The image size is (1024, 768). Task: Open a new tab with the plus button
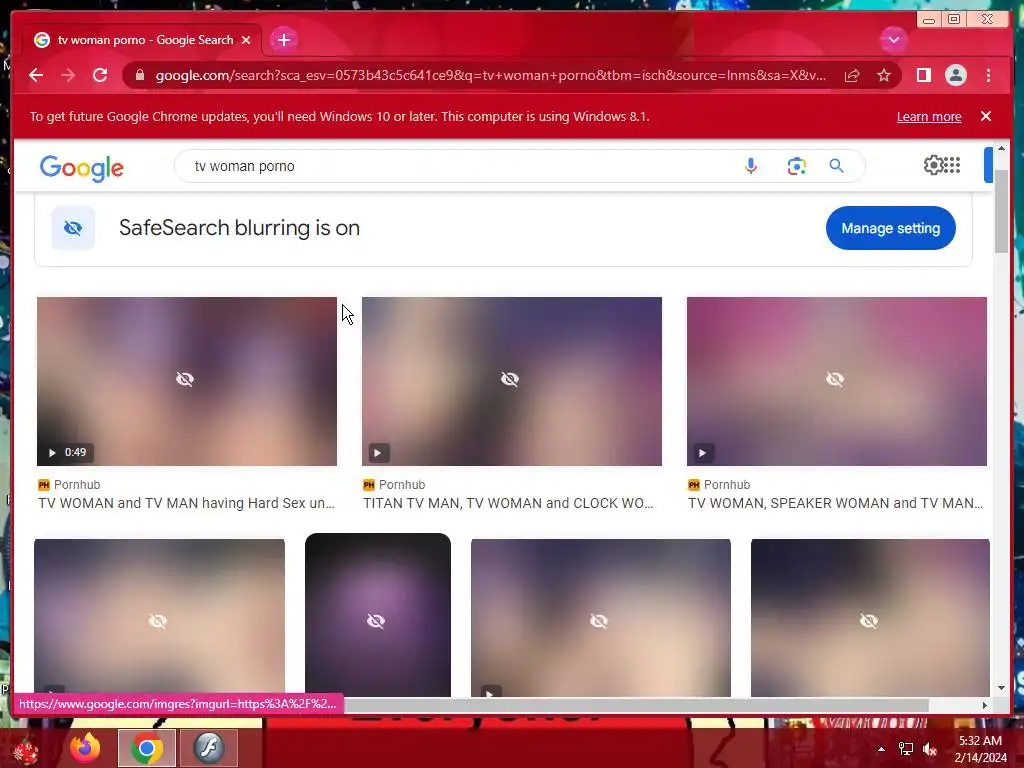coord(283,40)
